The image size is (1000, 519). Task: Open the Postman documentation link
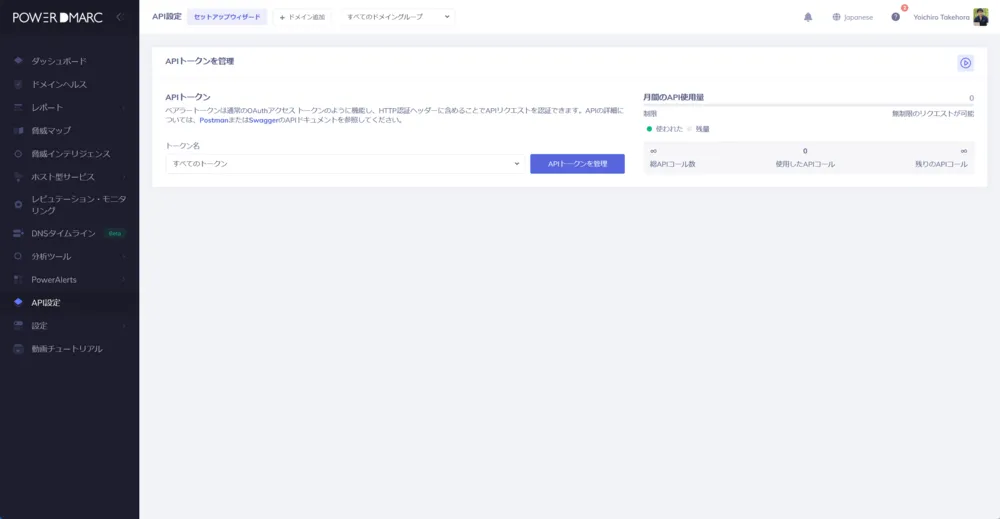pos(214,120)
